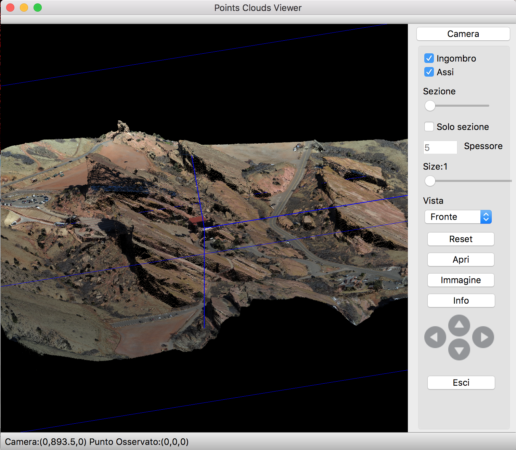Open the Vista dropdown showing Fronte
516x450 pixels.
pyautogui.click(x=458, y=217)
